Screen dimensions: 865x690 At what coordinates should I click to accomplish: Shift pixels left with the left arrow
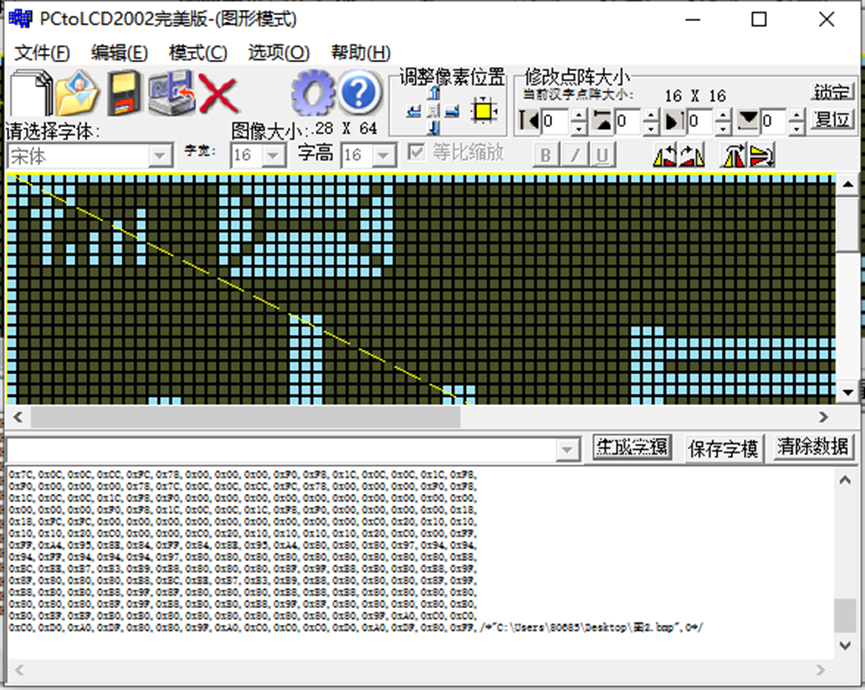click(x=414, y=111)
